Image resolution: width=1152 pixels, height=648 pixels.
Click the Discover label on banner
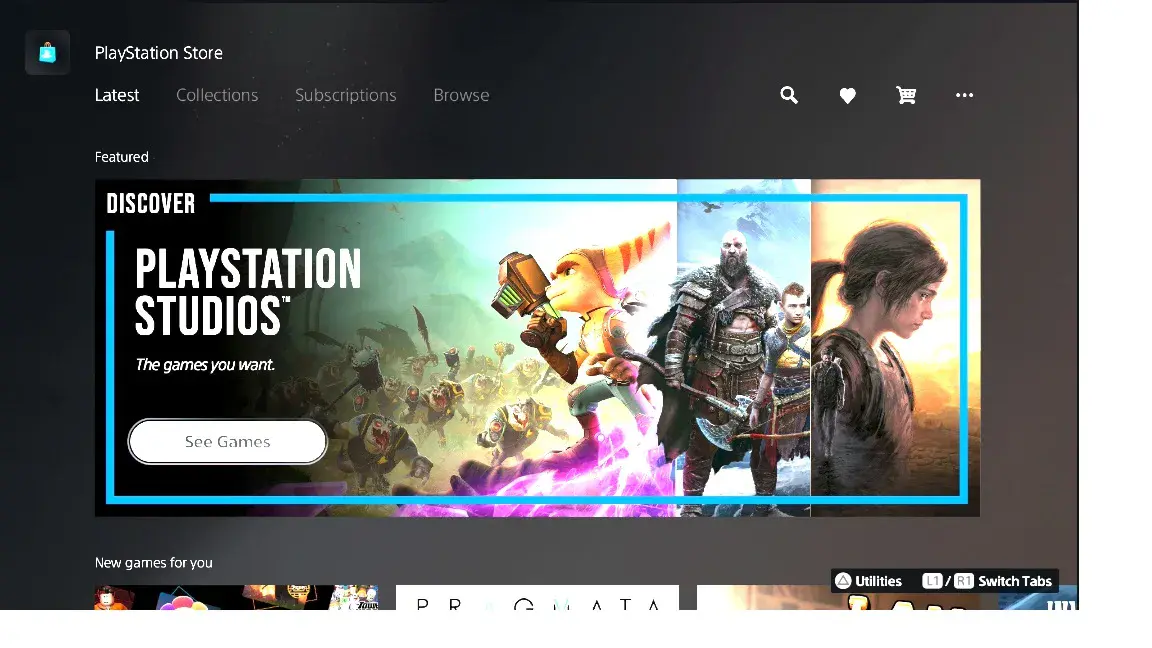[151, 204]
